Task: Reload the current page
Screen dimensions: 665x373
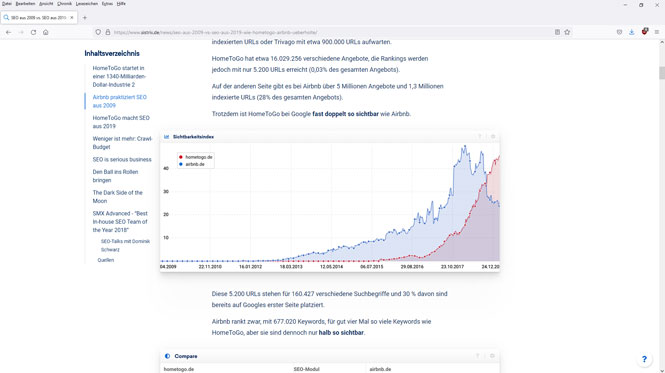Action: point(33,32)
